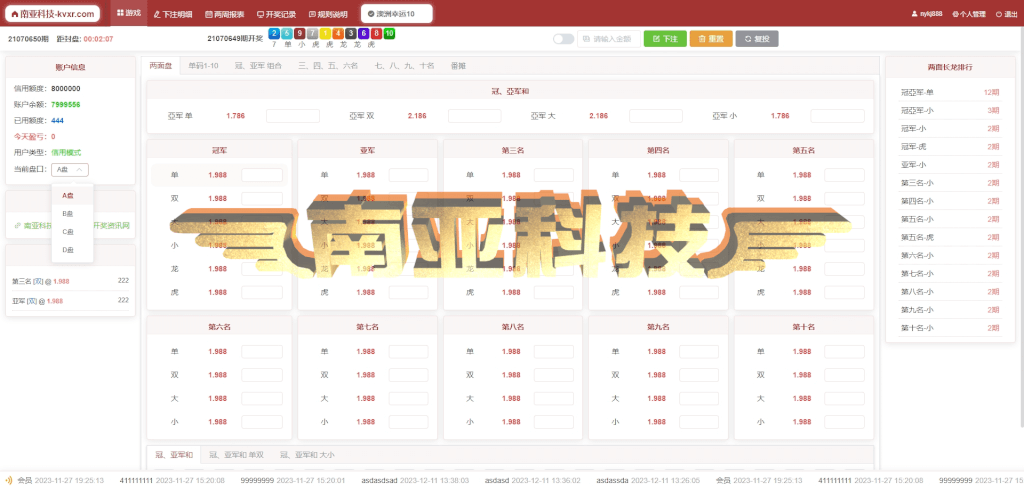Viewport: 1024px width, 490px height.
Task: Click 第六名 单 bet input box
Action: click(x=262, y=351)
